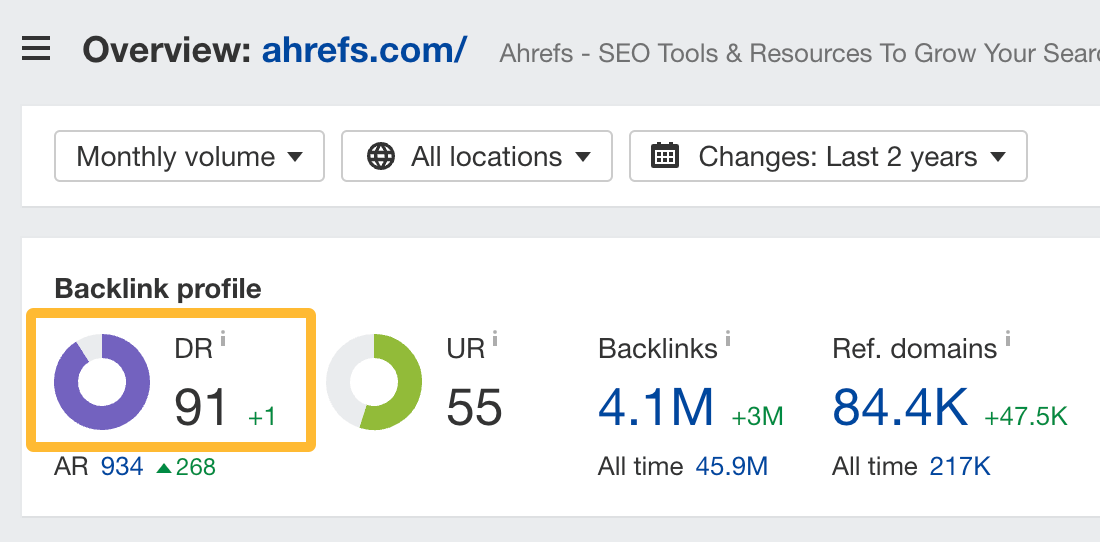Click the Backlinks info icon
Screen dimensions: 1100x542
[x=727, y=340]
